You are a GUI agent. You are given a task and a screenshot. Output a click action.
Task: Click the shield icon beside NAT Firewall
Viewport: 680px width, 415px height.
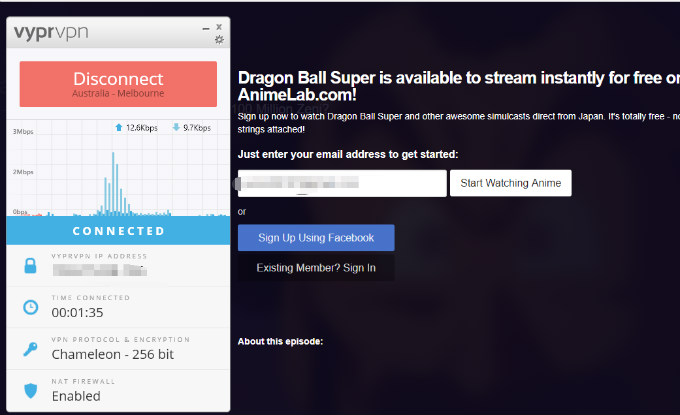pyautogui.click(x=30, y=391)
